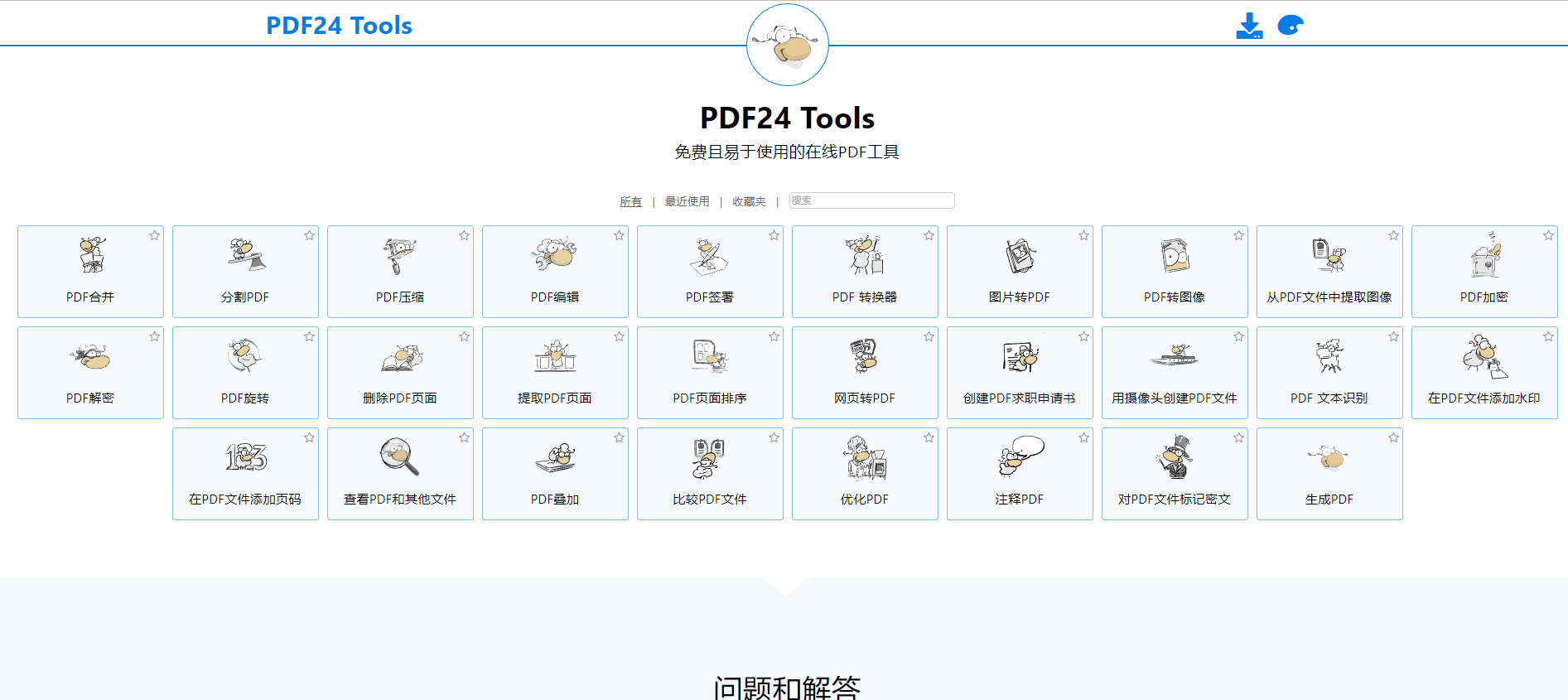The width and height of the screenshot is (1568, 700).
Task: Favorite 分割PDF with its star
Action: 309,235
